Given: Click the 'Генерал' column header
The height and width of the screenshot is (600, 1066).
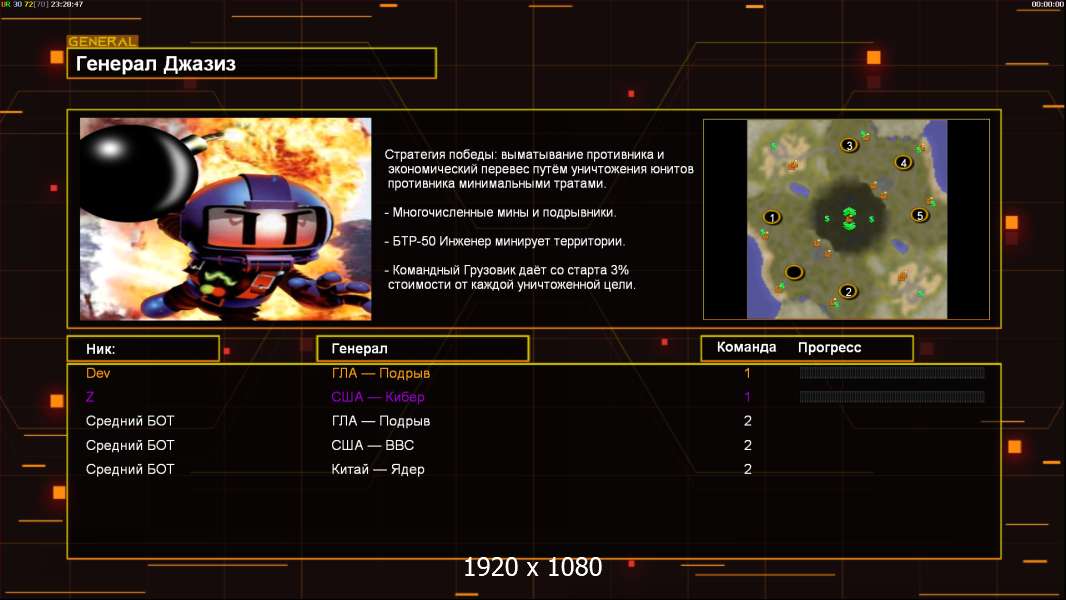Looking at the screenshot, I should click(423, 349).
